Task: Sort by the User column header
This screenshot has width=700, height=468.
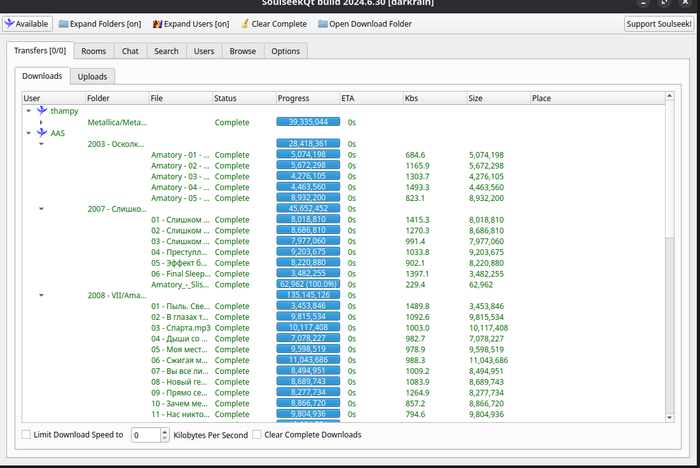Action: click(54, 98)
